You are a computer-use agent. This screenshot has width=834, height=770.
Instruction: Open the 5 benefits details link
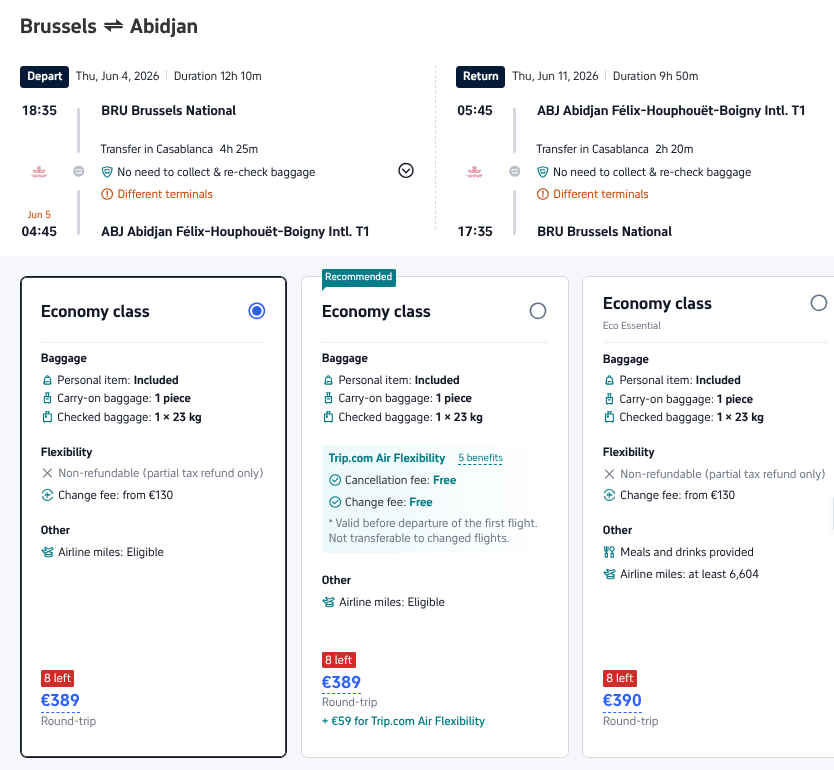[x=480, y=458]
